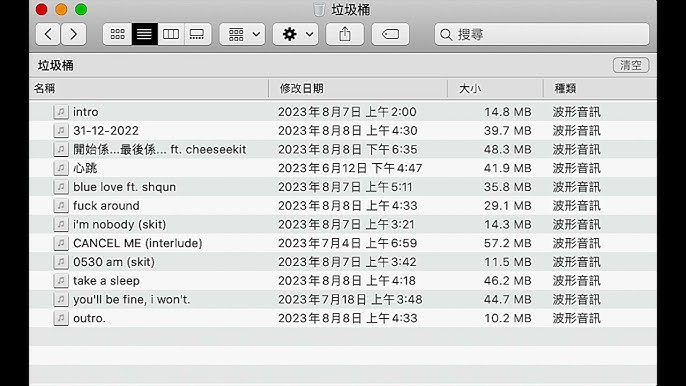Click audio icon of outro.
The width and height of the screenshot is (686, 386).
pyautogui.click(x=61, y=318)
